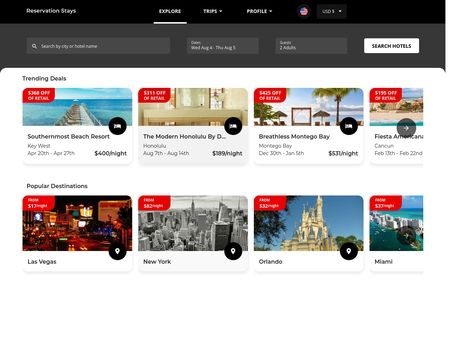The image size is (450, 360).
Task: Click the search magnifier icon in search field
Action: point(34,46)
